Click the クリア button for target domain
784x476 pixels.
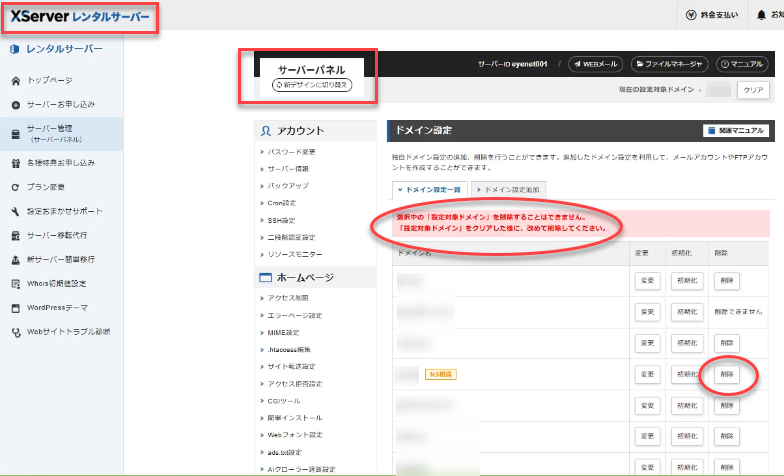753,90
